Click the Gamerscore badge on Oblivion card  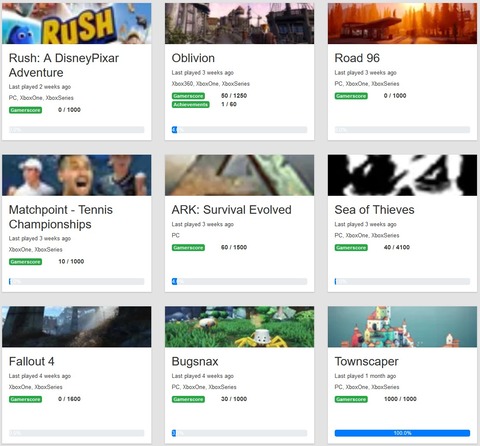(x=188, y=96)
